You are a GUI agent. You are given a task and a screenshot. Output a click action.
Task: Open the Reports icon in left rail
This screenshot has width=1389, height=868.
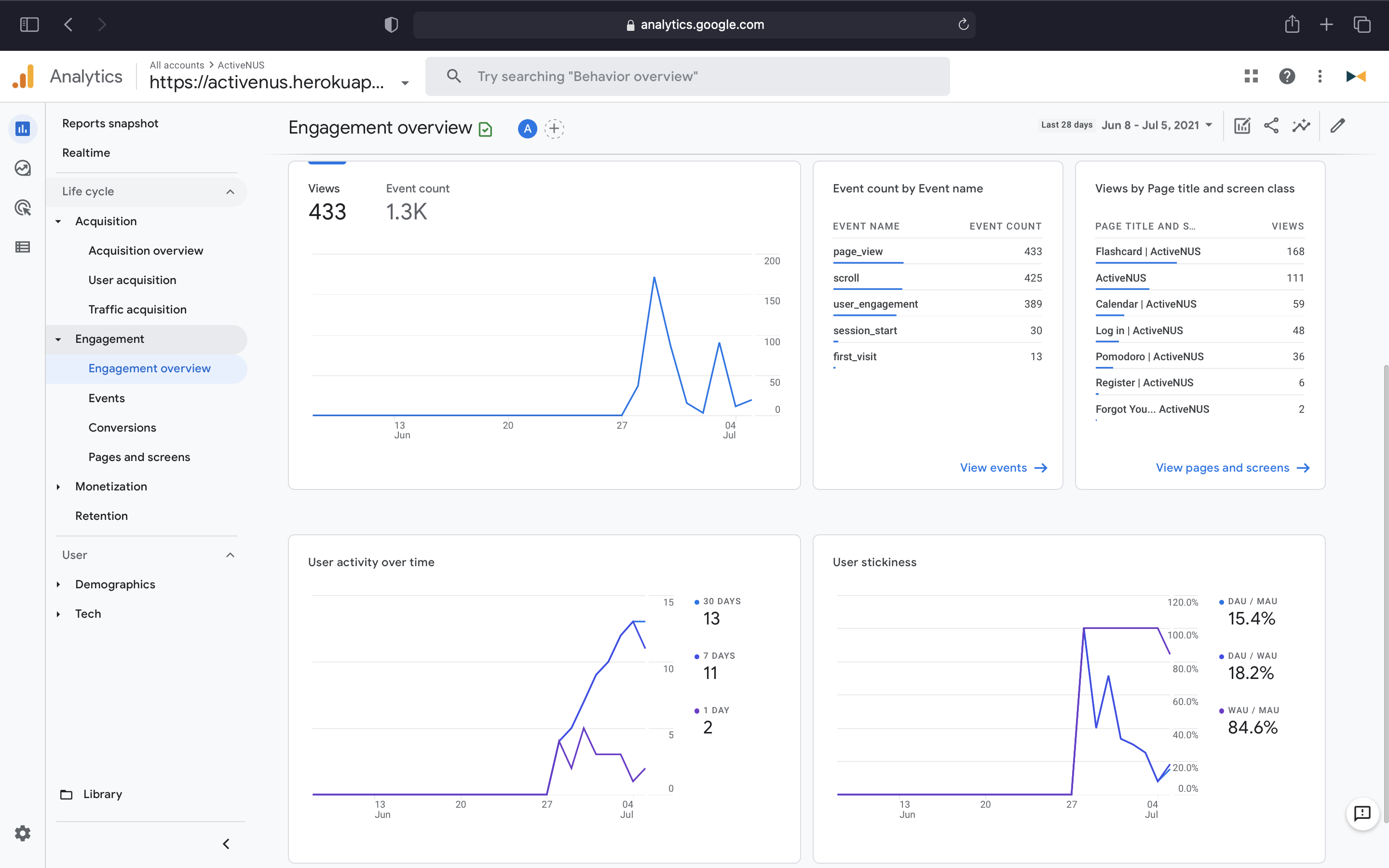(x=22, y=129)
